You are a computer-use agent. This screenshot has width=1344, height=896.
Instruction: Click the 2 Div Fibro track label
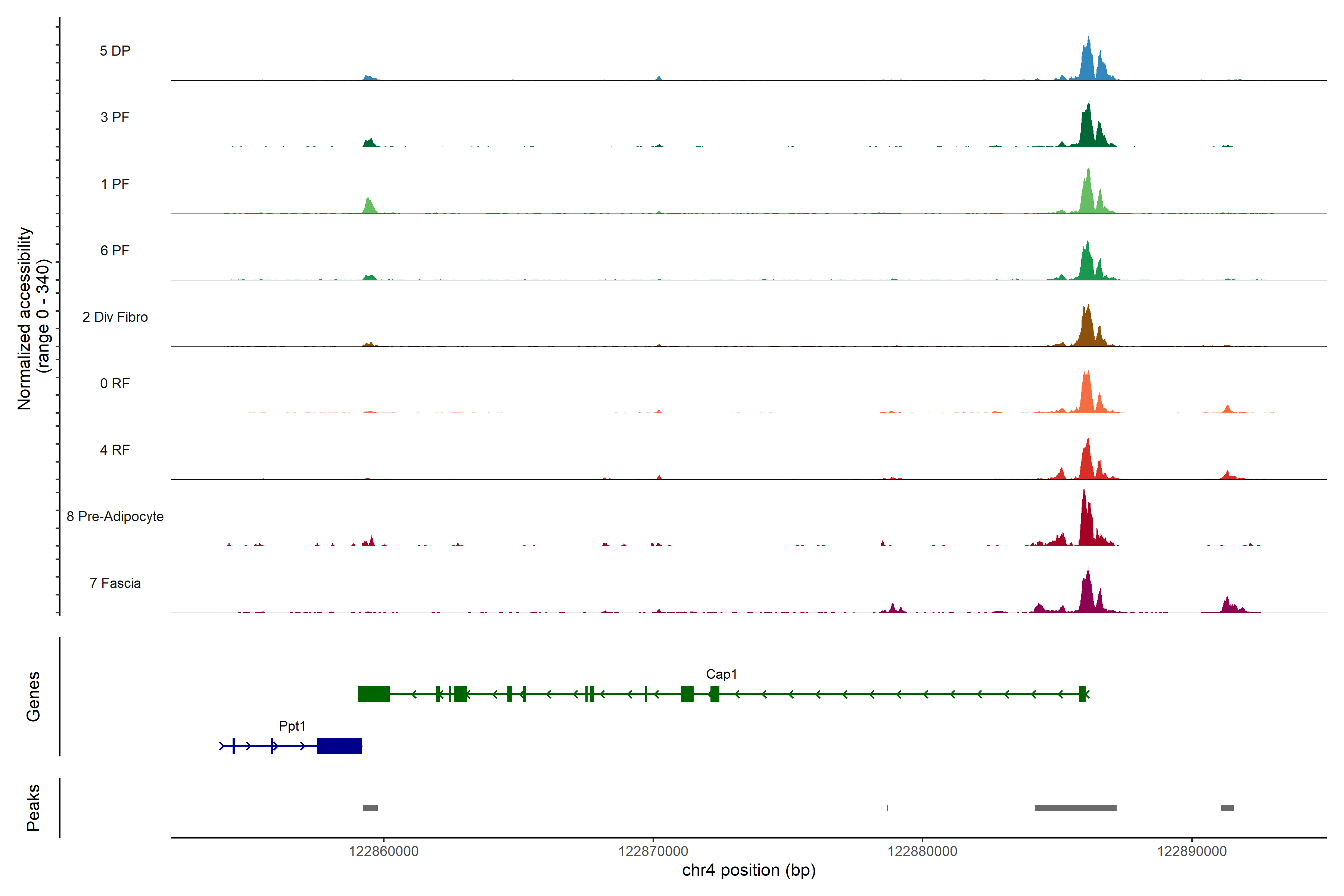coord(115,317)
